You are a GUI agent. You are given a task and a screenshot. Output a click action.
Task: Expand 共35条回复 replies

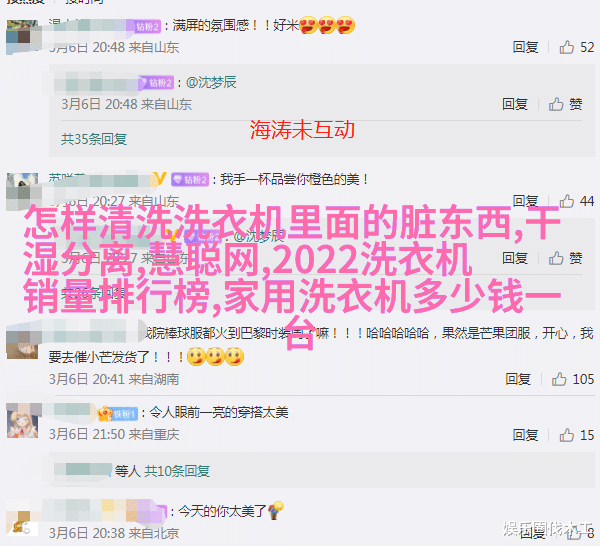point(94,139)
